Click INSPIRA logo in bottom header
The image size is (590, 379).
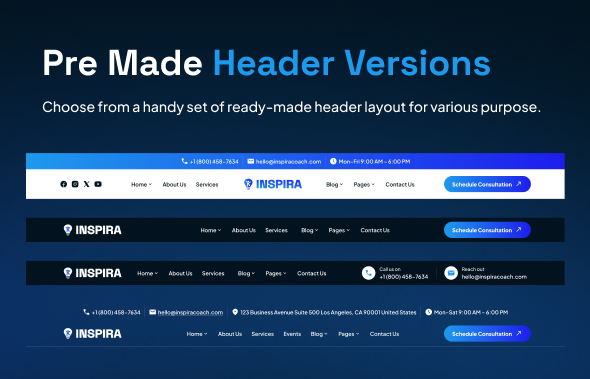(93, 333)
